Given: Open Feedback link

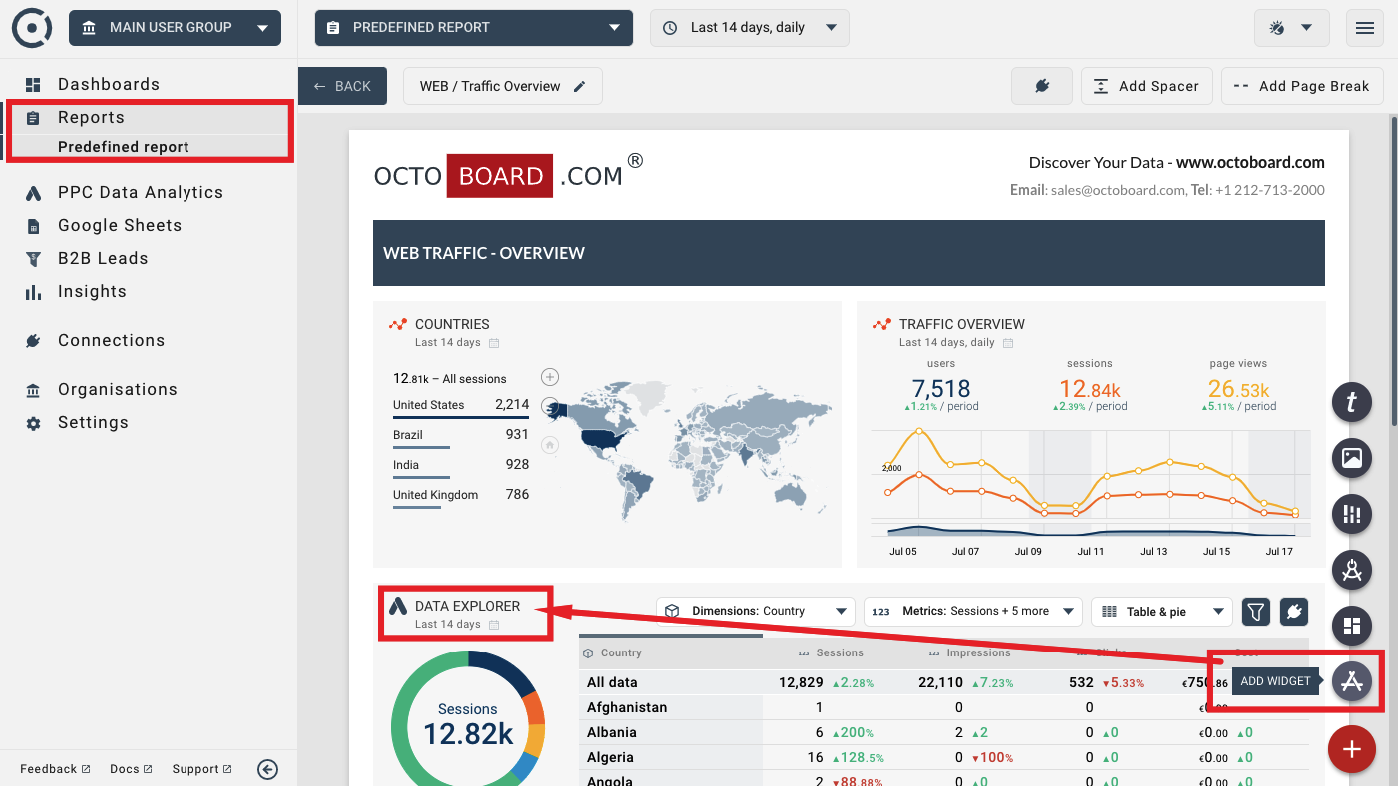Looking at the screenshot, I should (55, 769).
